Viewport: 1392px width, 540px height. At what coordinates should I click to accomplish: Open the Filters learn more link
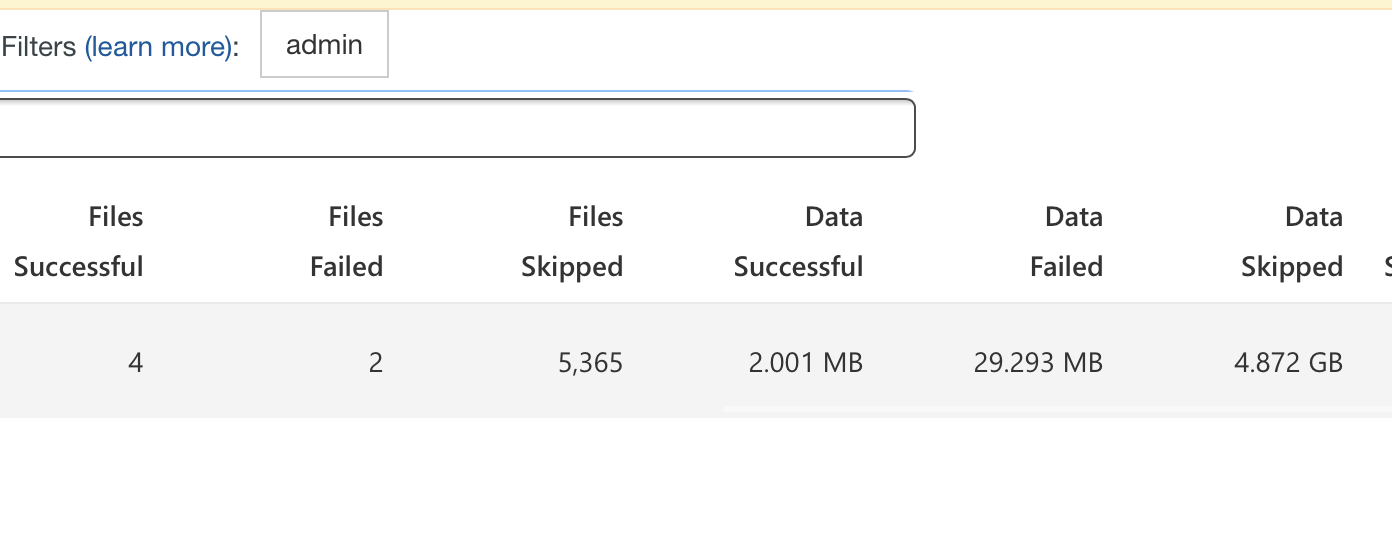(x=160, y=47)
